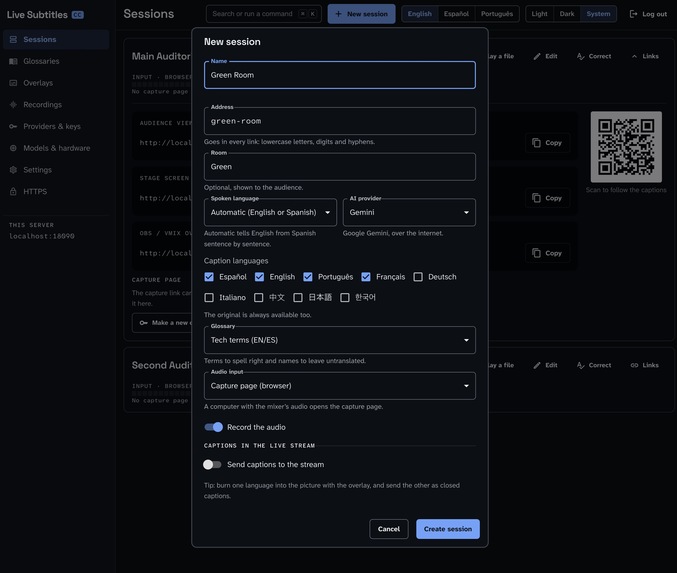The height and width of the screenshot is (573, 677).
Task: Turn off Record the audio toggle
Action: point(213,427)
